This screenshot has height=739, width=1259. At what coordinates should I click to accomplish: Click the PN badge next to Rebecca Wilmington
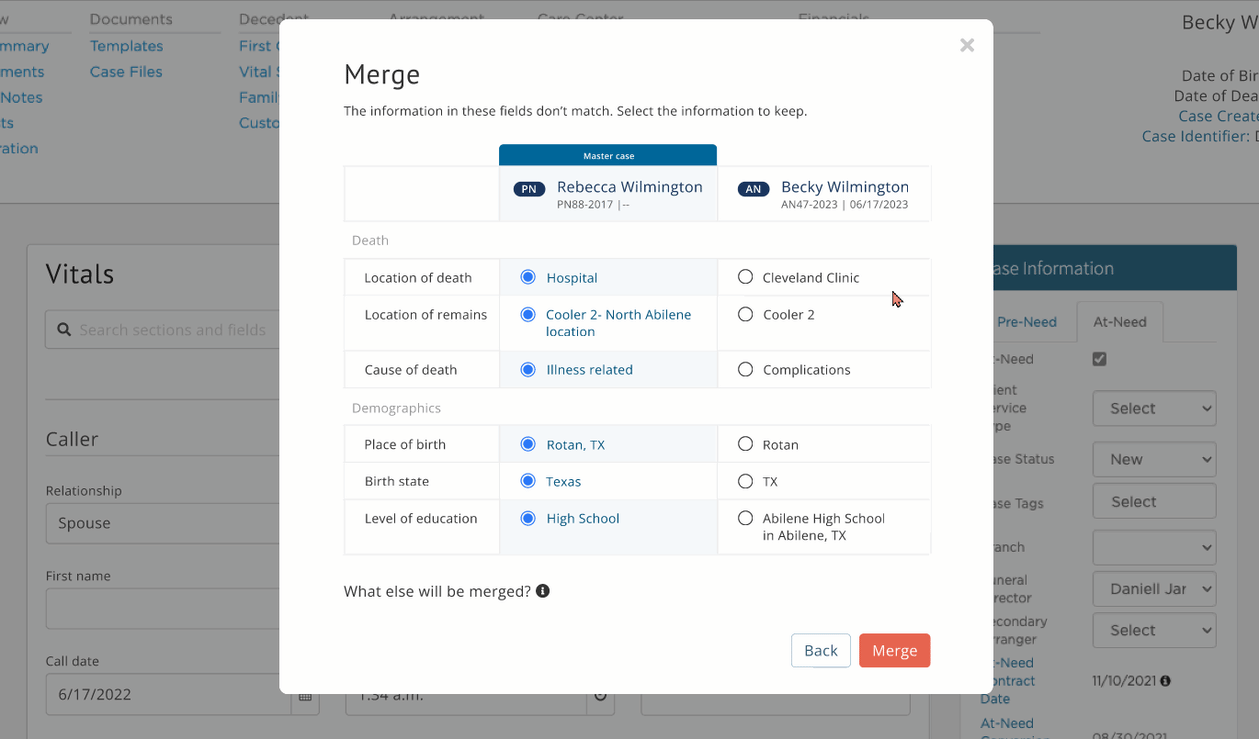coord(528,188)
